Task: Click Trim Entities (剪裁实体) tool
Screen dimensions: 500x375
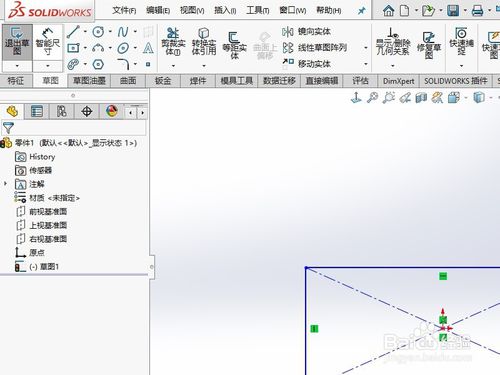Action: tap(173, 42)
